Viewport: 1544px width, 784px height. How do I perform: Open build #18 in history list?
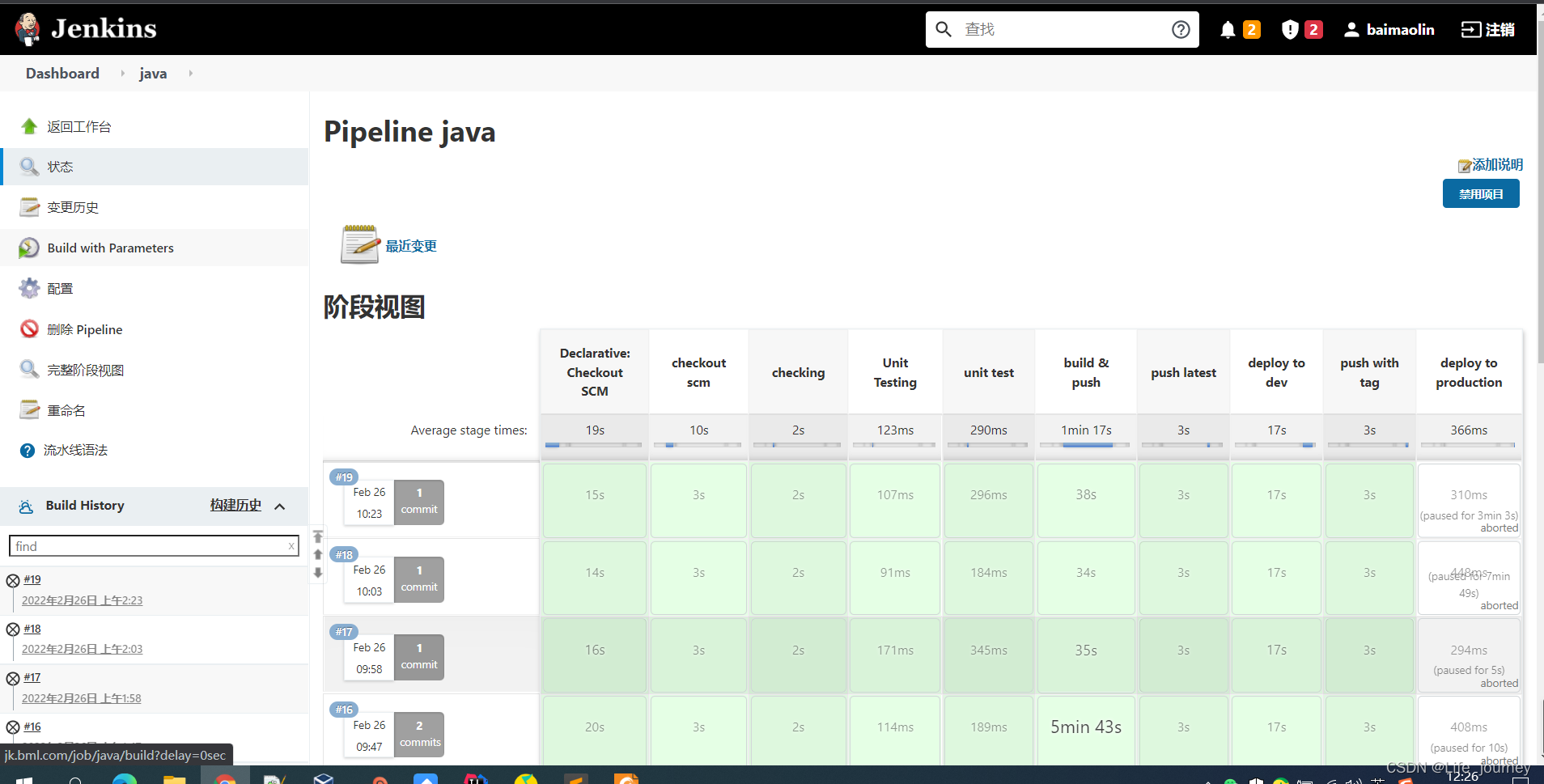pos(32,629)
